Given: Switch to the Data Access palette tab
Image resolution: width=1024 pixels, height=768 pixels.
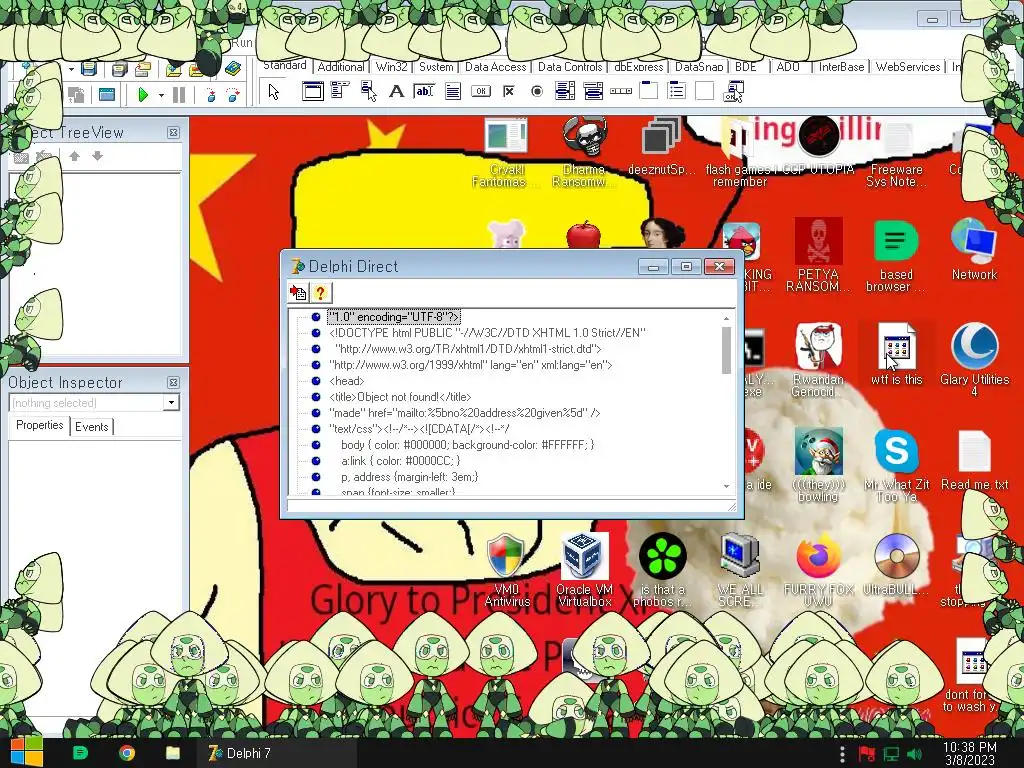Looking at the screenshot, I should tap(496, 67).
